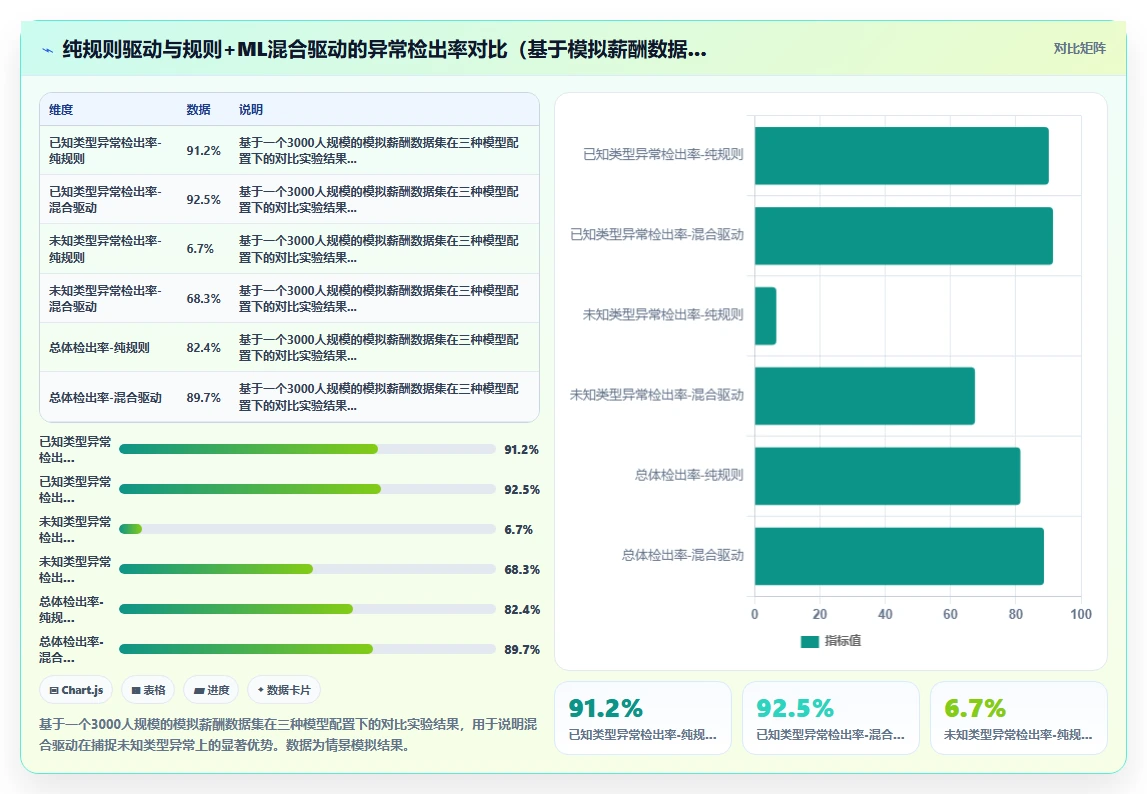Click chart axis label 未知类型异常检出率-纯规则
This screenshot has height=794, width=1147.
pyautogui.click(x=663, y=315)
